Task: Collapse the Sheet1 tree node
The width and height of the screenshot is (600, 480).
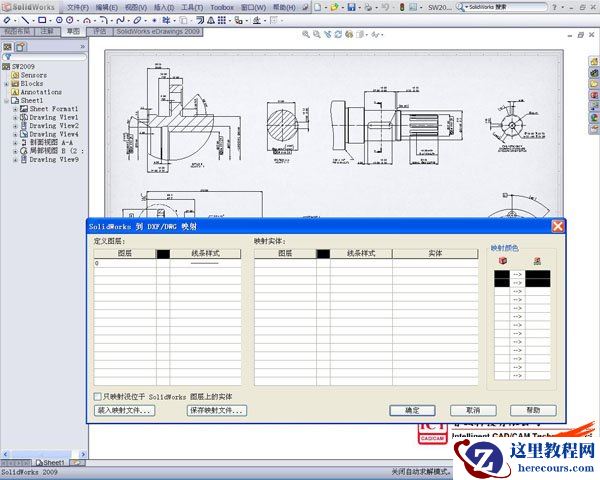Action: coord(6,100)
